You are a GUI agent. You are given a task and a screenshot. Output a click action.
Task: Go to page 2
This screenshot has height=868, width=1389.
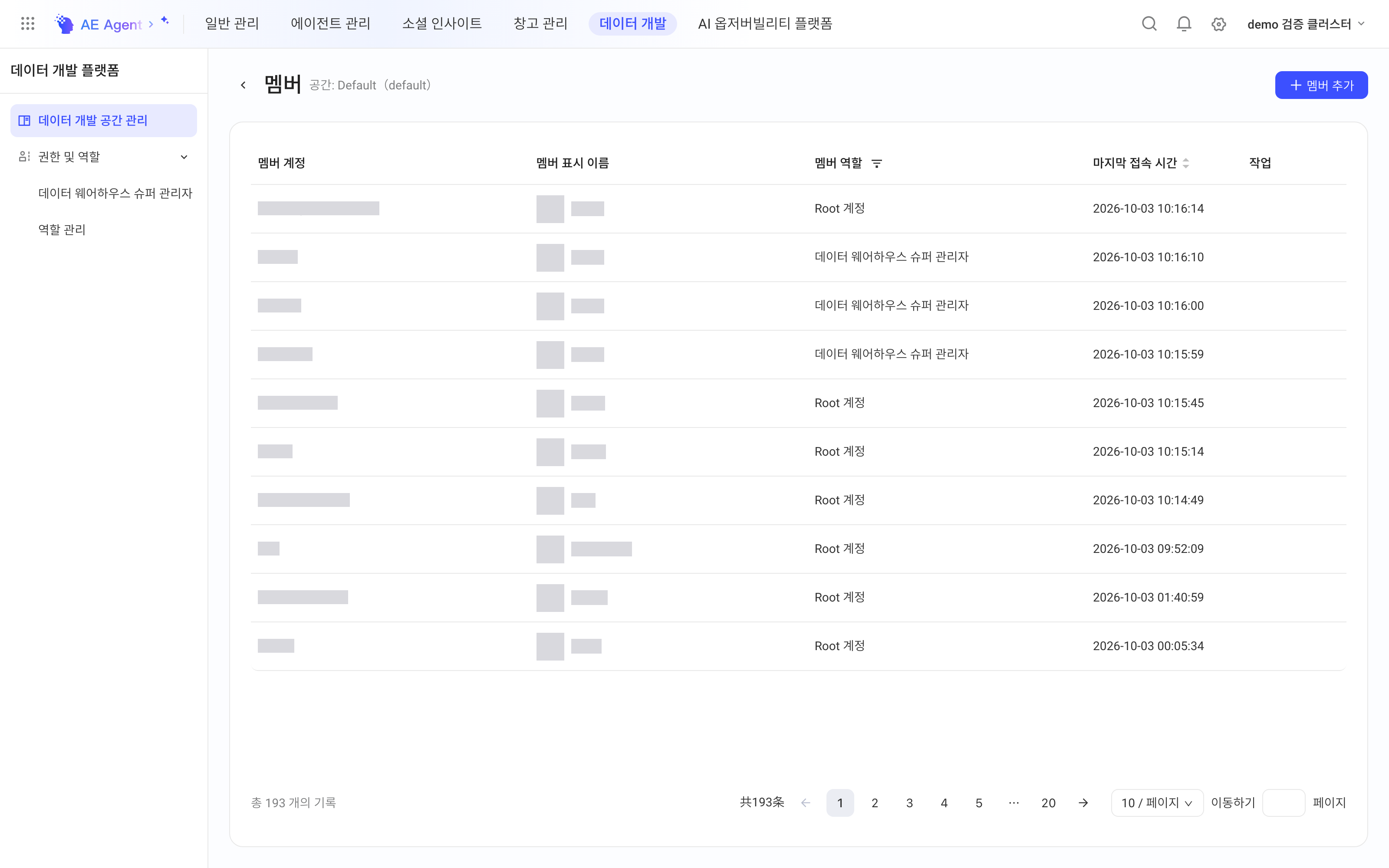pyautogui.click(x=875, y=802)
